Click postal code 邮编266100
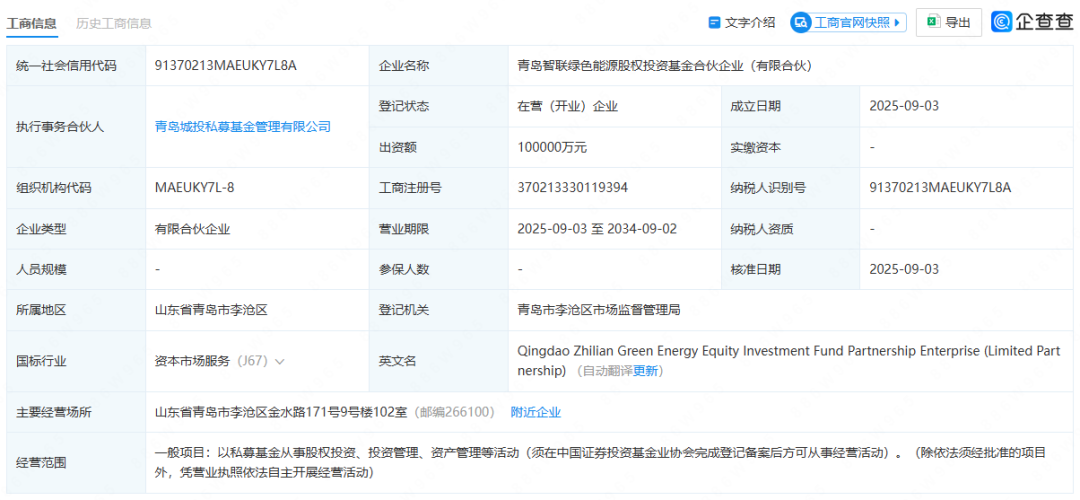This screenshot has width=1080, height=500. click(x=454, y=413)
